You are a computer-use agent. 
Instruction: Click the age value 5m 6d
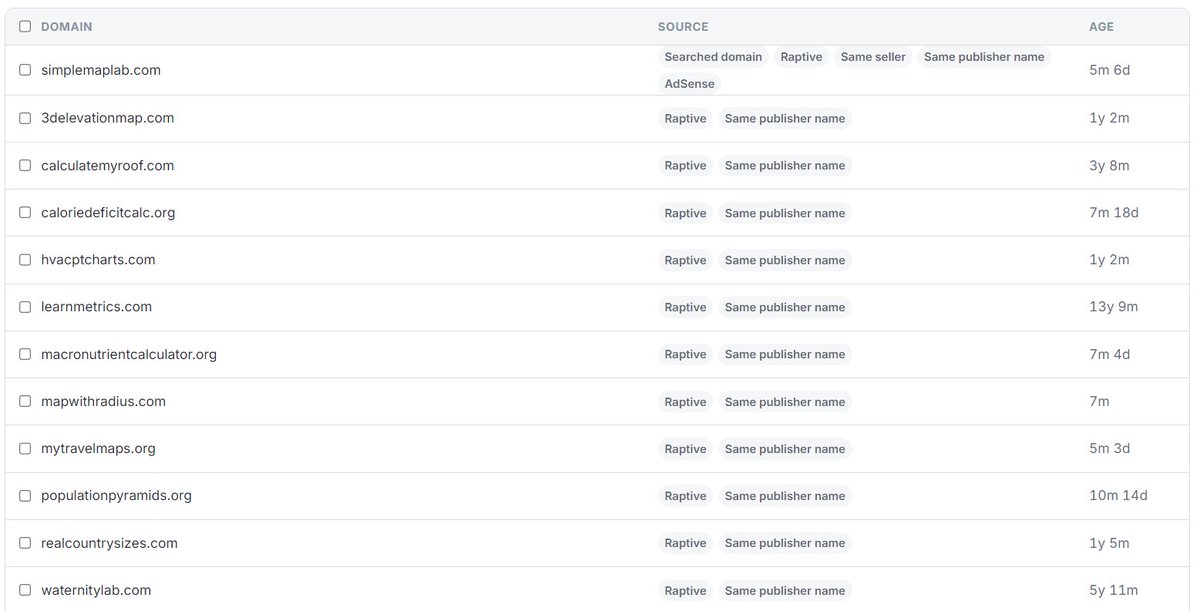1109,70
